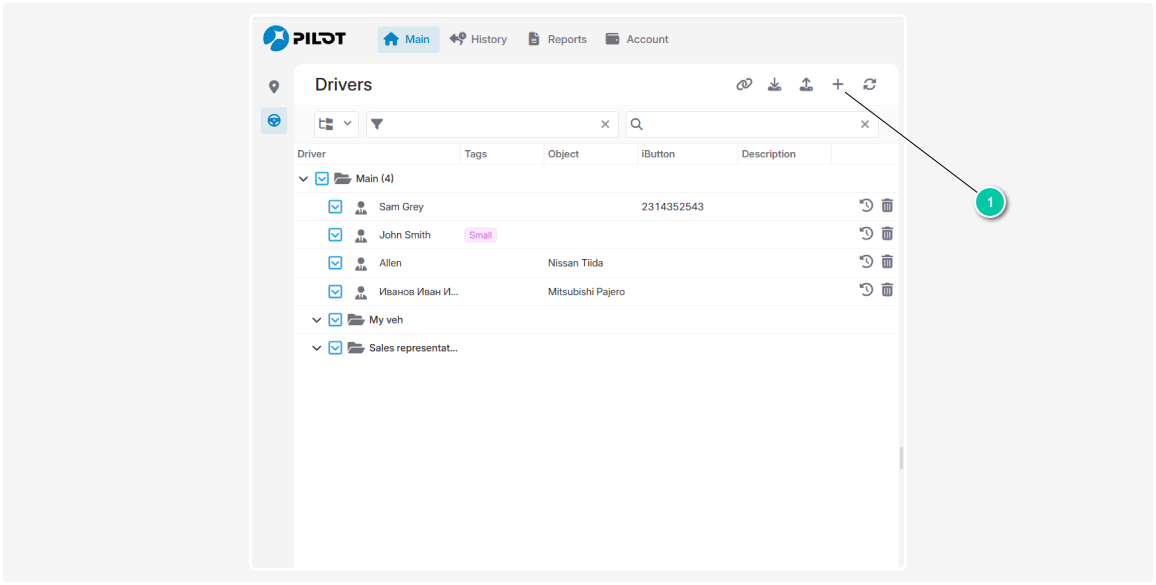Open the map location pin sidebar icon
Image resolution: width=1156 pixels, height=585 pixels.
274,87
